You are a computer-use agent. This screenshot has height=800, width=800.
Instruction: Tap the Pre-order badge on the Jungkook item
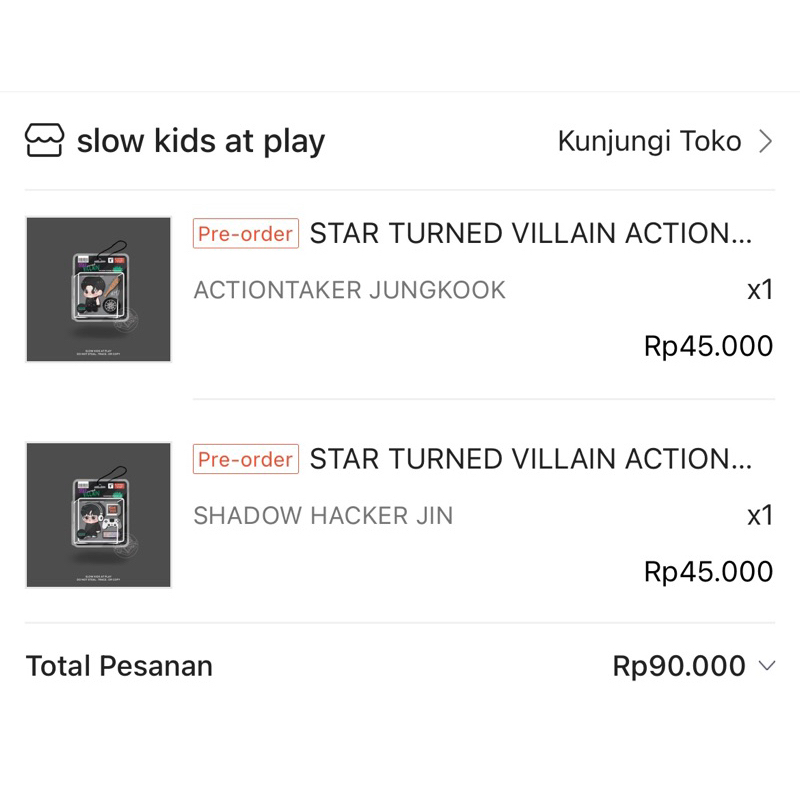[x=246, y=234]
